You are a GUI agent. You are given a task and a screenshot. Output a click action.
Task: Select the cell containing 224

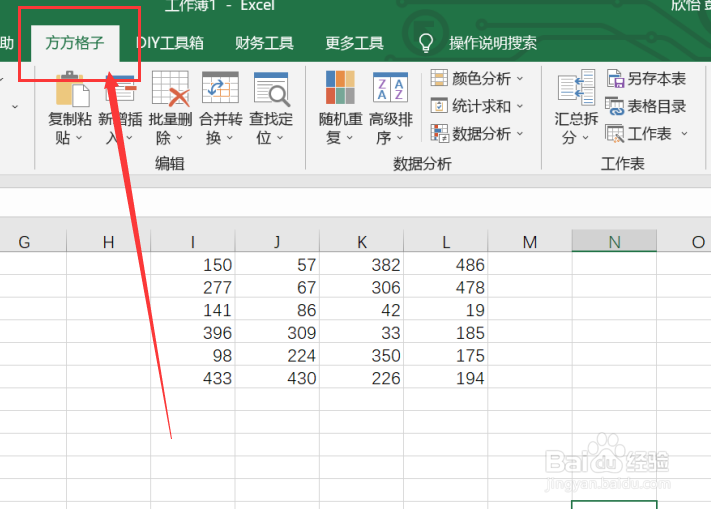click(277, 354)
